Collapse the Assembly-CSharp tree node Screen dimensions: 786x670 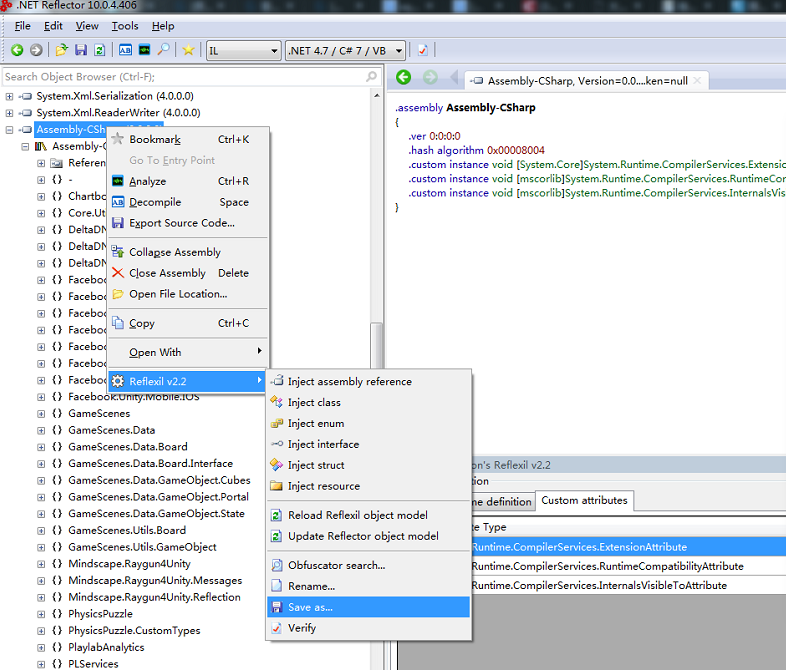pos(9,130)
